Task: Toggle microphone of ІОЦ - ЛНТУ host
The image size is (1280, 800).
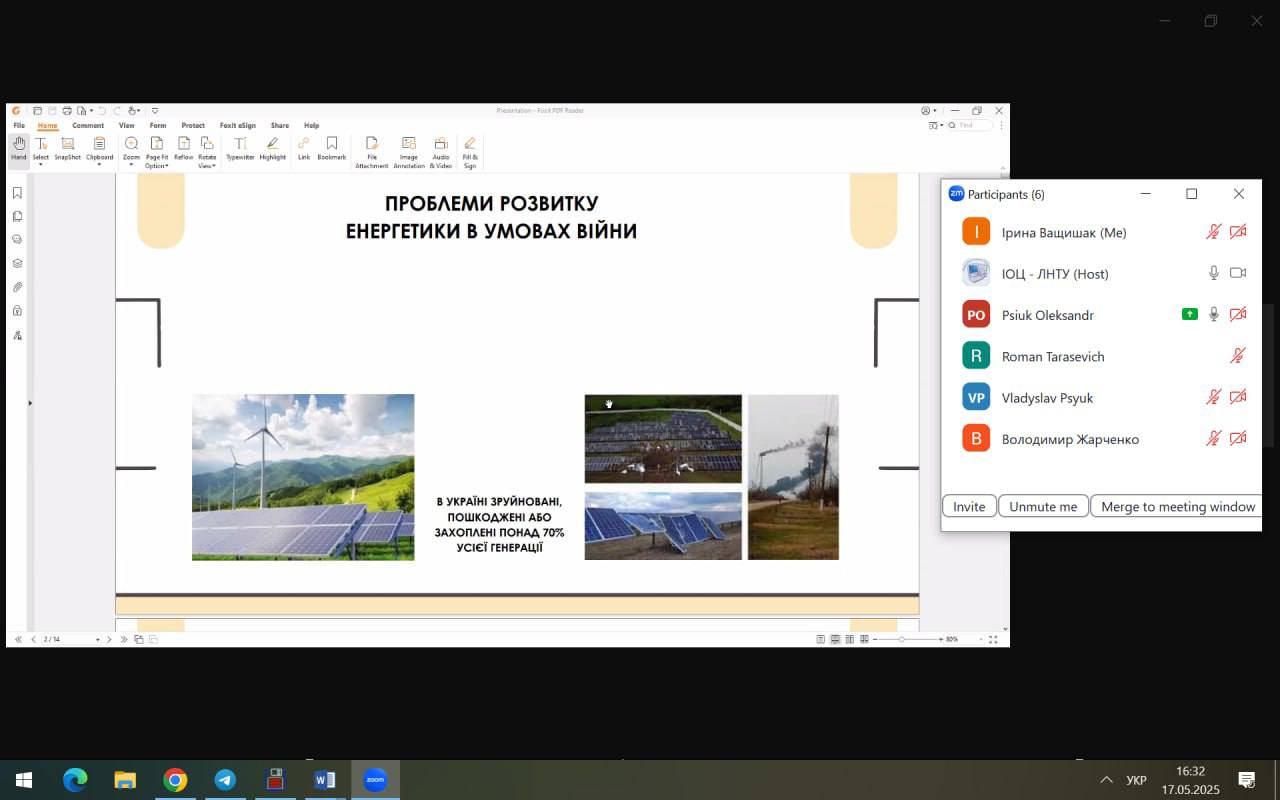Action: pyautogui.click(x=1214, y=273)
